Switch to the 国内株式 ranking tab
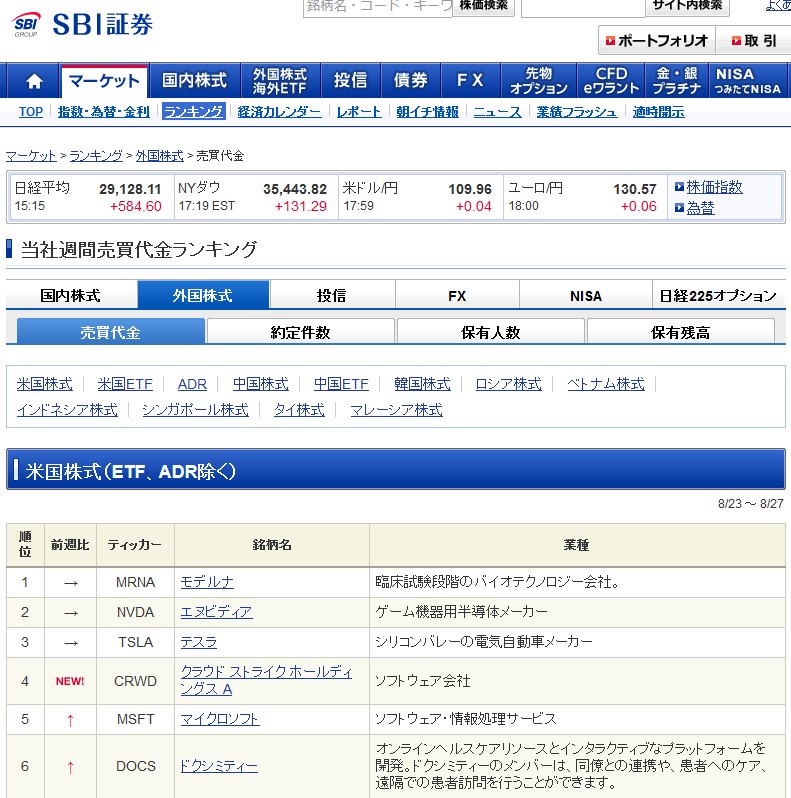 [x=71, y=295]
